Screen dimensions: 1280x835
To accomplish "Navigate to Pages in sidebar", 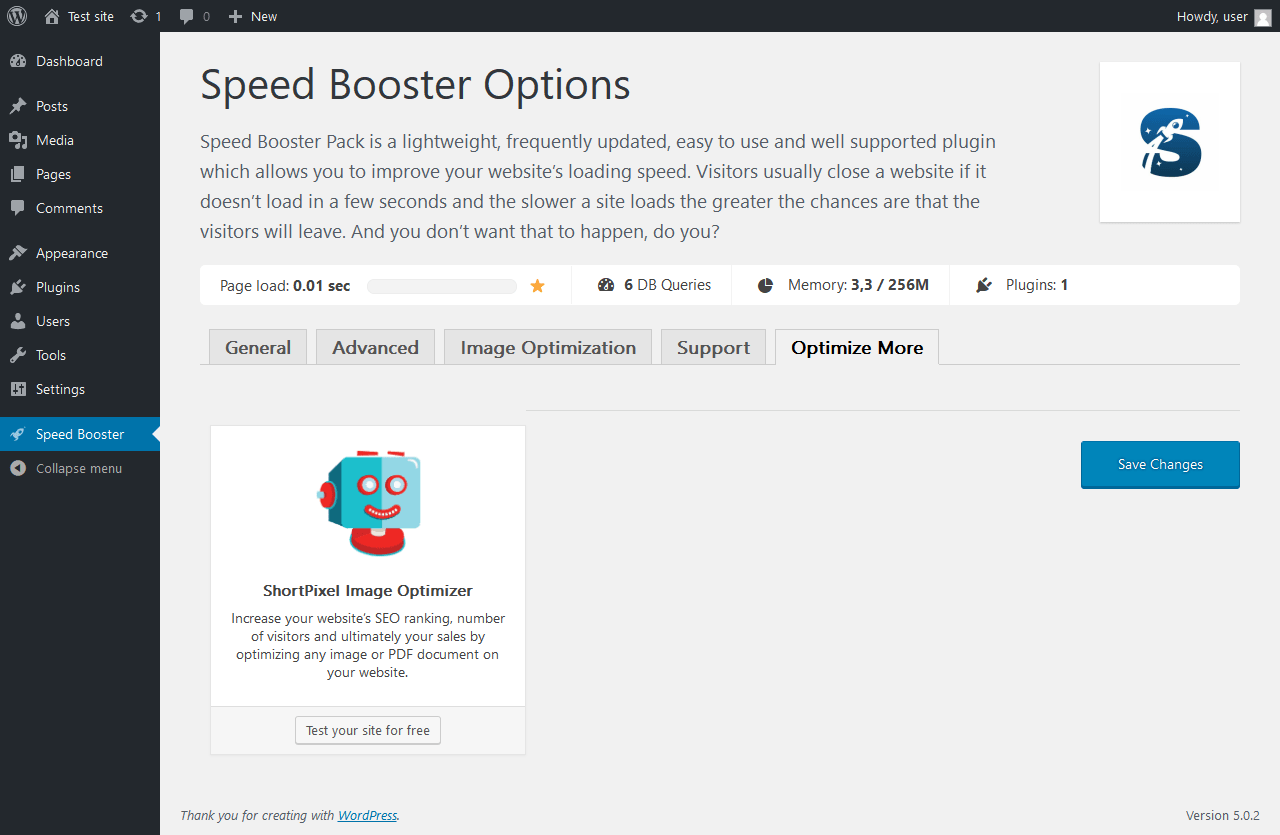I will [80, 174].
